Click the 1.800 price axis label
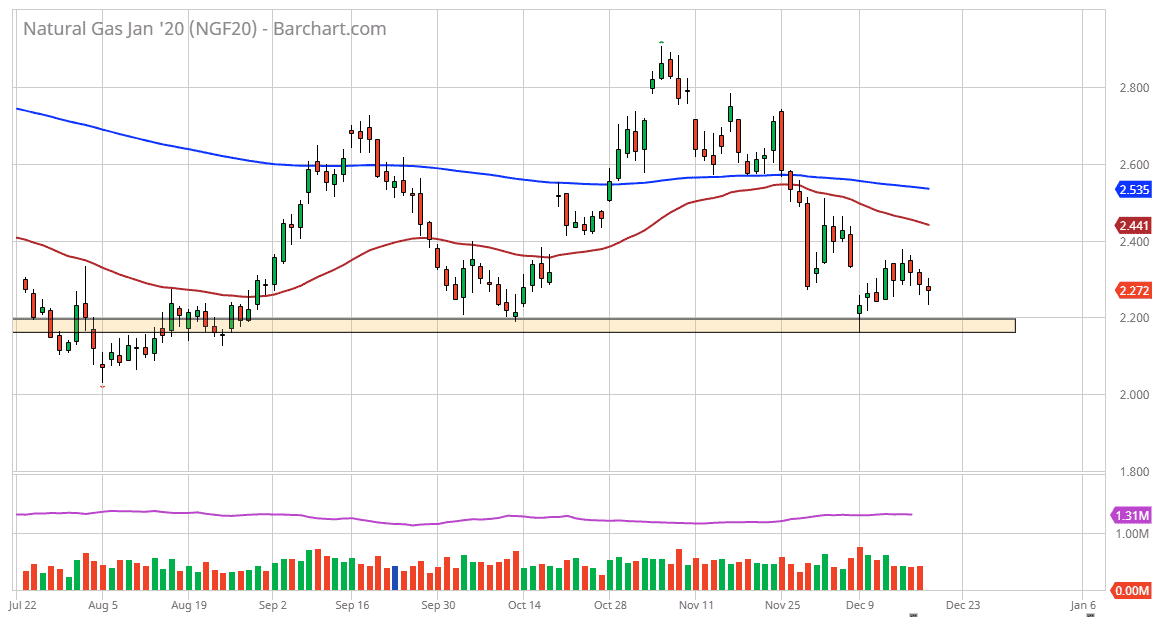The width and height of the screenshot is (1154, 617). pyautogui.click(x=1133, y=471)
